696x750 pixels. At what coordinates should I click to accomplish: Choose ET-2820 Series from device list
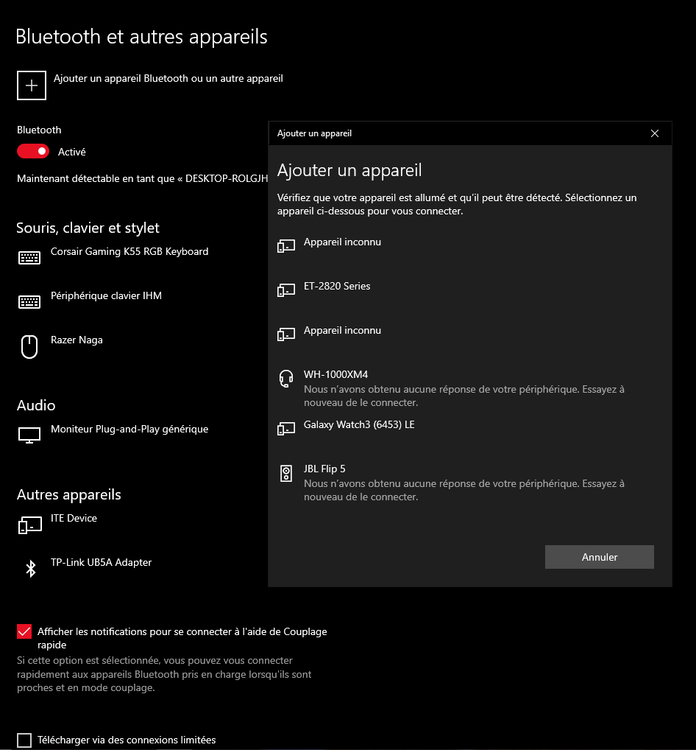337,287
